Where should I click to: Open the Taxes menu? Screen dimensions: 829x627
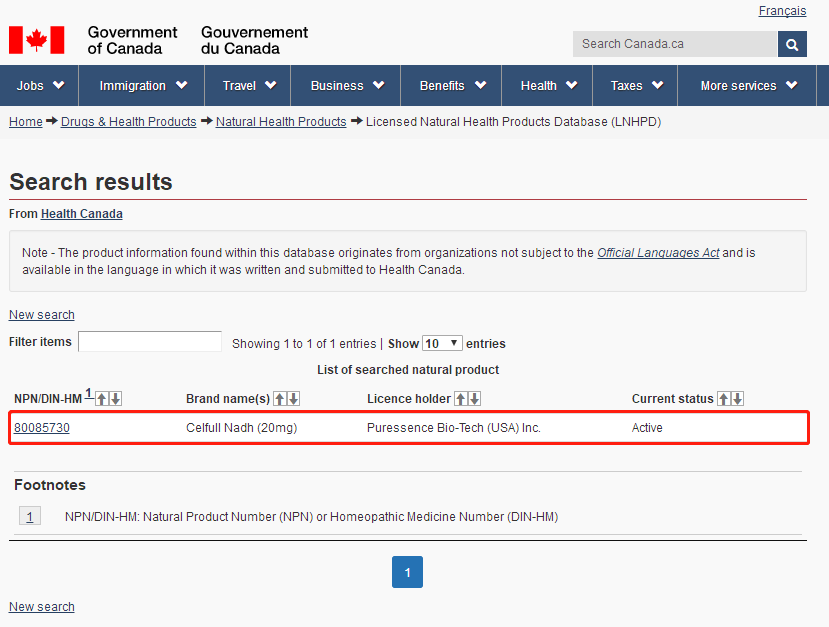[636, 86]
